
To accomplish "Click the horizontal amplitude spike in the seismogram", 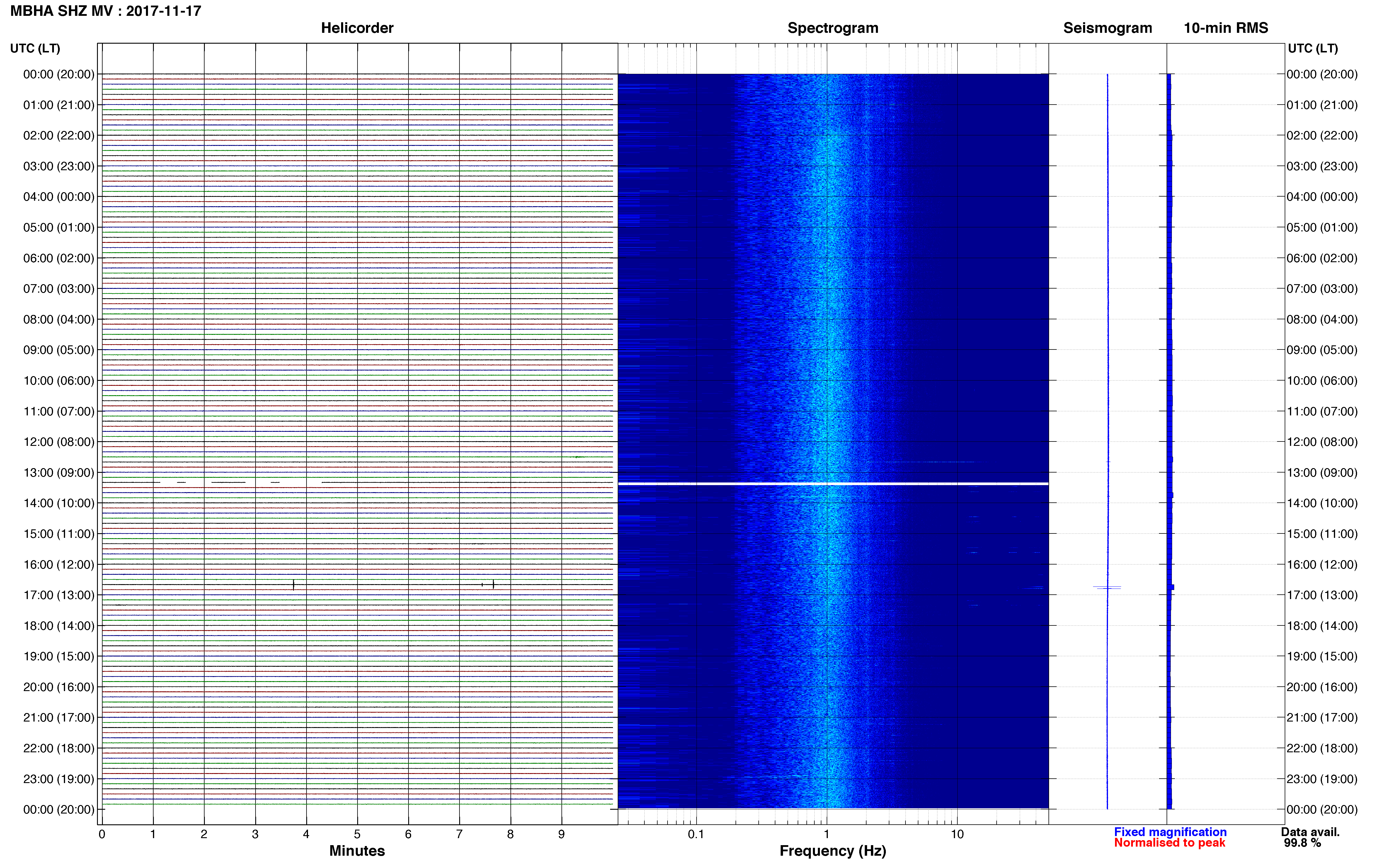I will [x=1107, y=587].
